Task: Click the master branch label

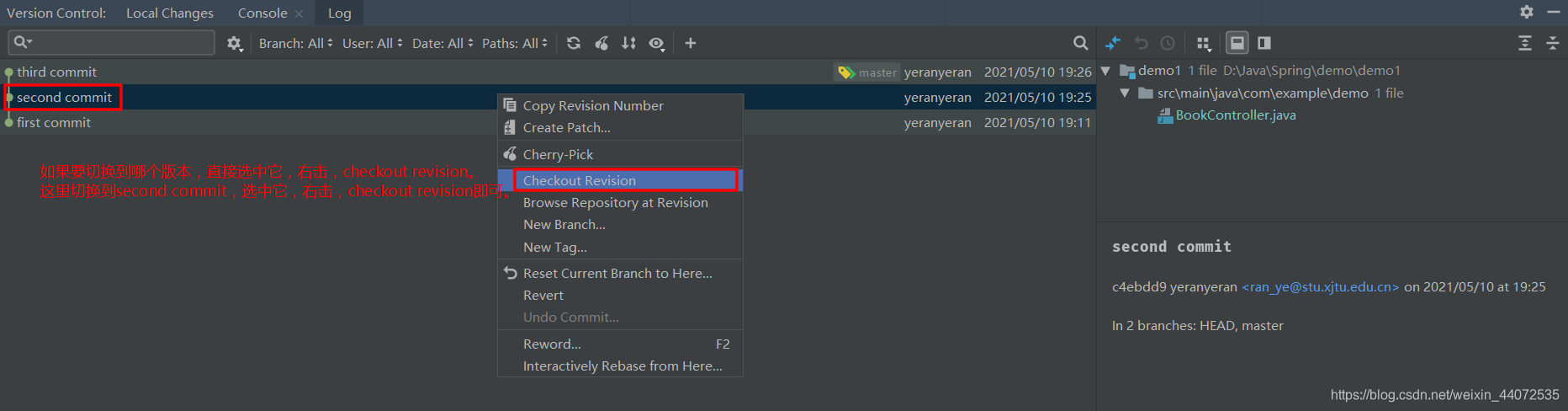Action: click(868, 72)
